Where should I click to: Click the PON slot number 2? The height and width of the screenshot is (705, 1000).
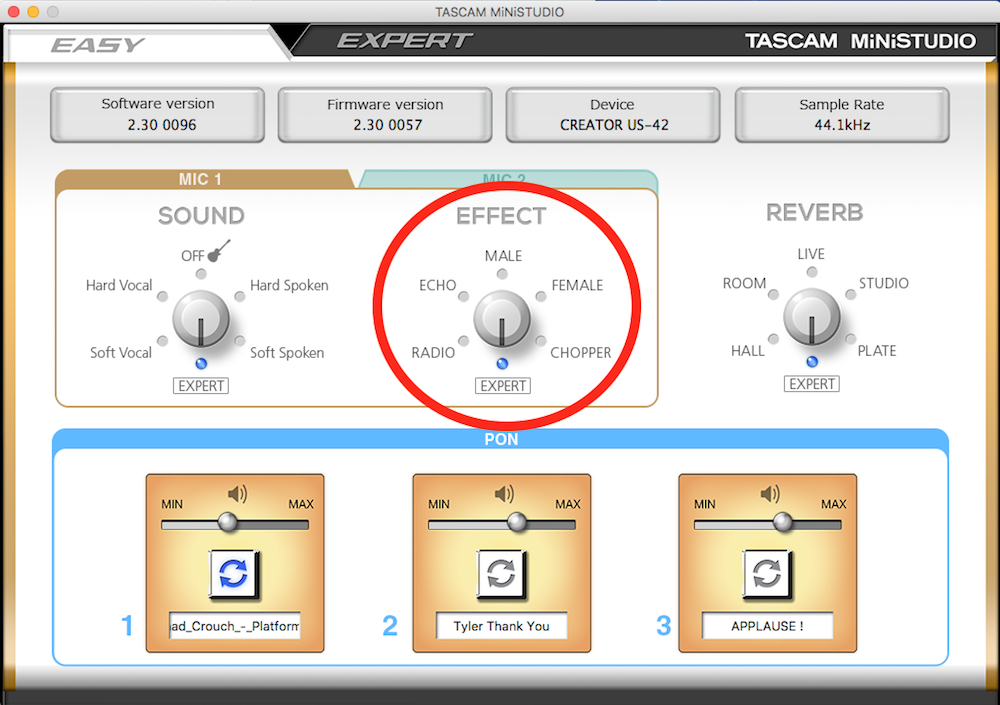pyautogui.click(x=390, y=626)
